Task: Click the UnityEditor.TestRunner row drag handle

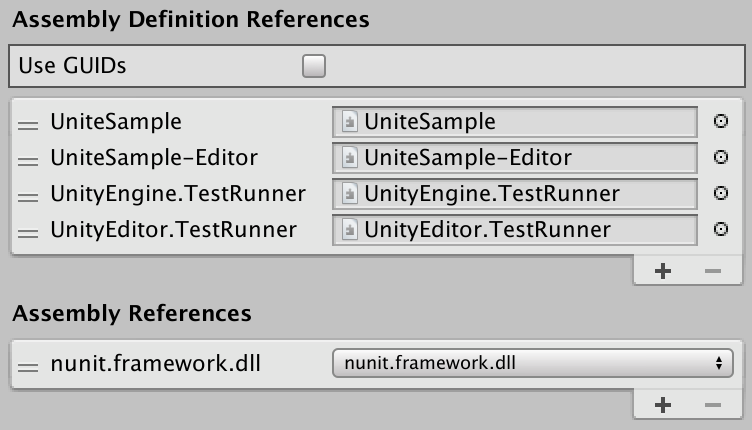Action: [x=28, y=233]
